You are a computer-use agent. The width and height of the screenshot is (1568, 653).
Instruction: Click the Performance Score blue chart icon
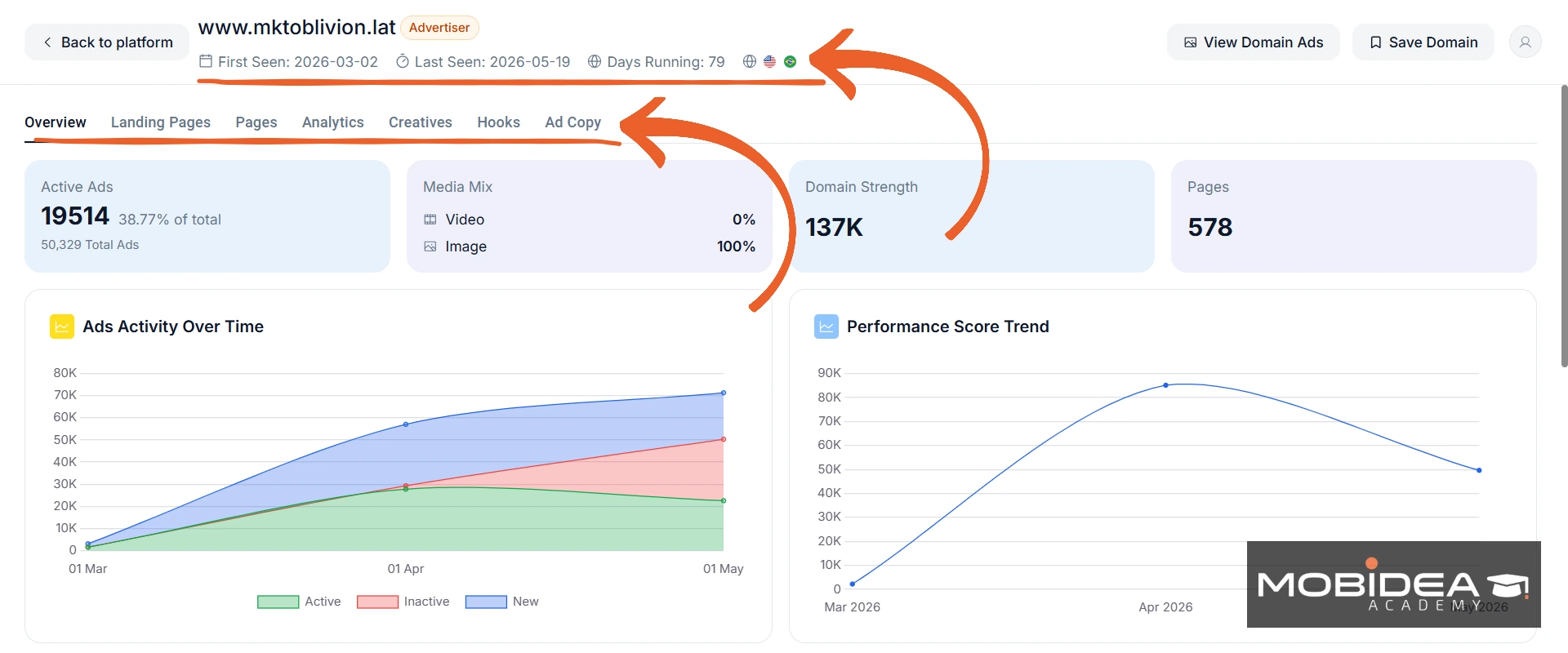coord(826,326)
